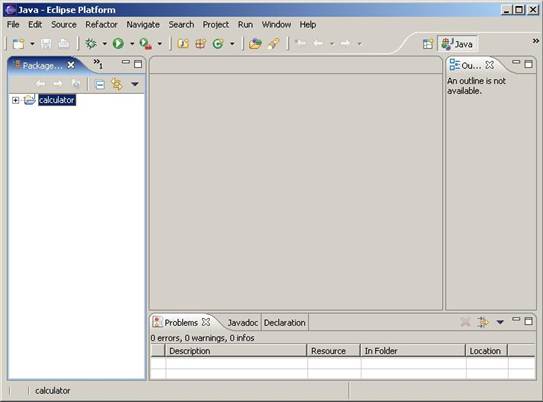Close the Problems view
Screen dimensions: 543x402
[x=206, y=322]
